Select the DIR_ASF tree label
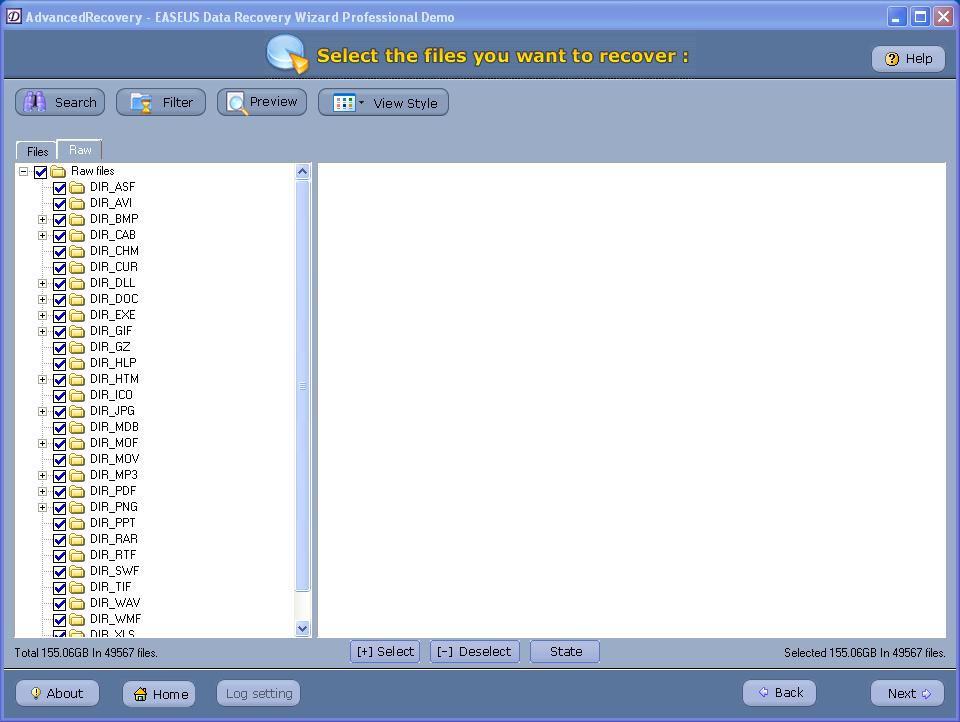Viewport: 960px width, 722px height. (x=113, y=187)
